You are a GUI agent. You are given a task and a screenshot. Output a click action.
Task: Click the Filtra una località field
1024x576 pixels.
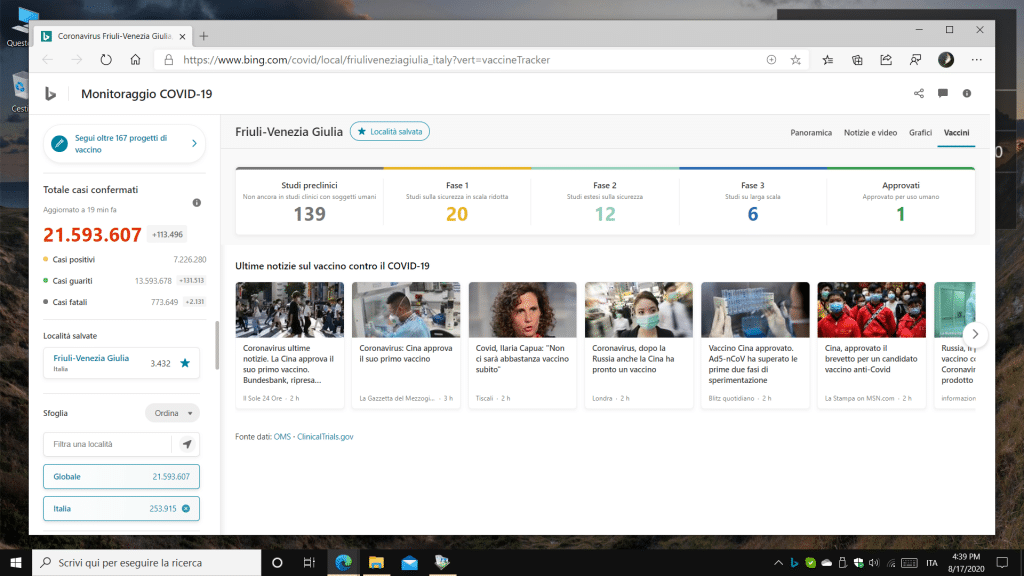point(108,443)
